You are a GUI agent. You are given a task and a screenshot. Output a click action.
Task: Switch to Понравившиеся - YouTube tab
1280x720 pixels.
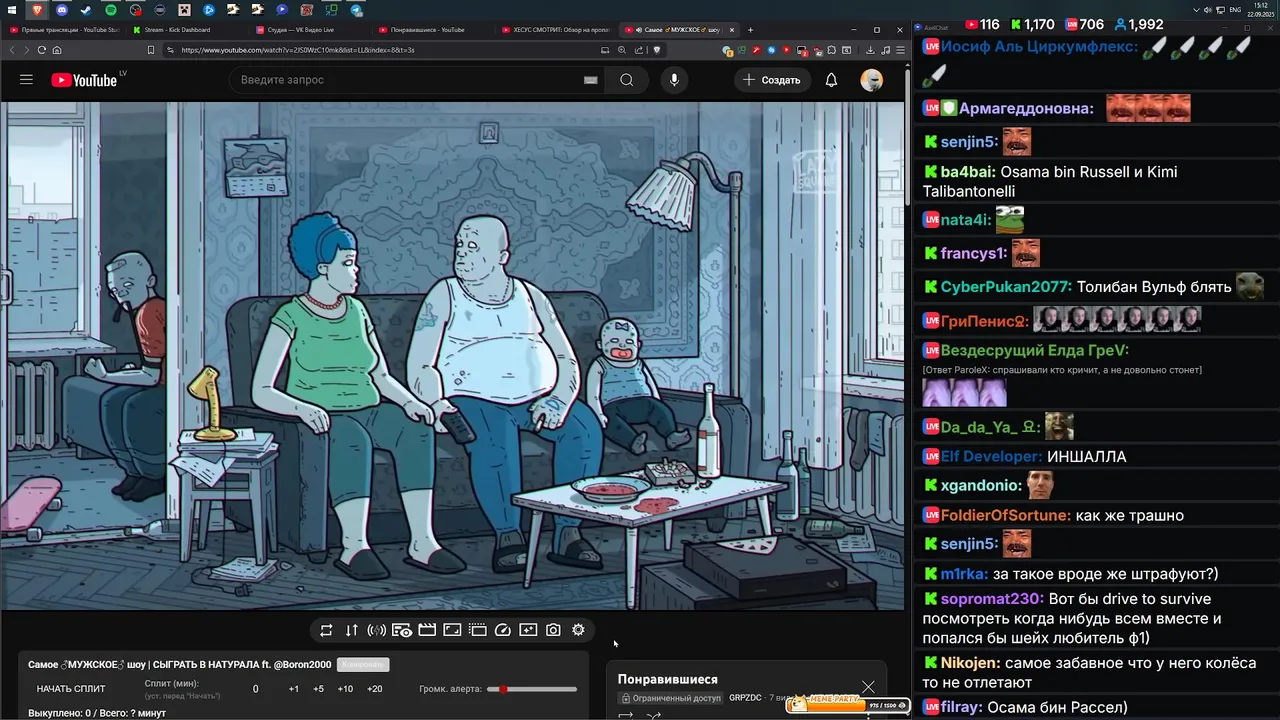pyautogui.click(x=432, y=30)
